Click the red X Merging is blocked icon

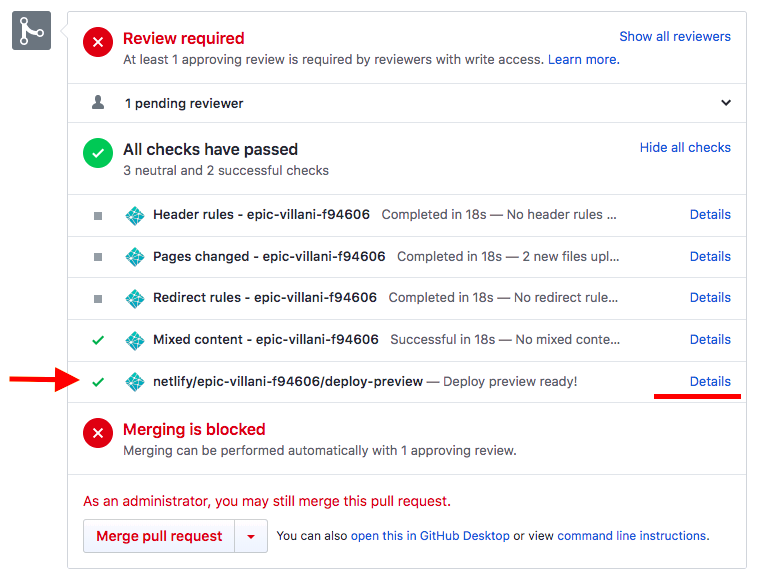click(x=98, y=433)
